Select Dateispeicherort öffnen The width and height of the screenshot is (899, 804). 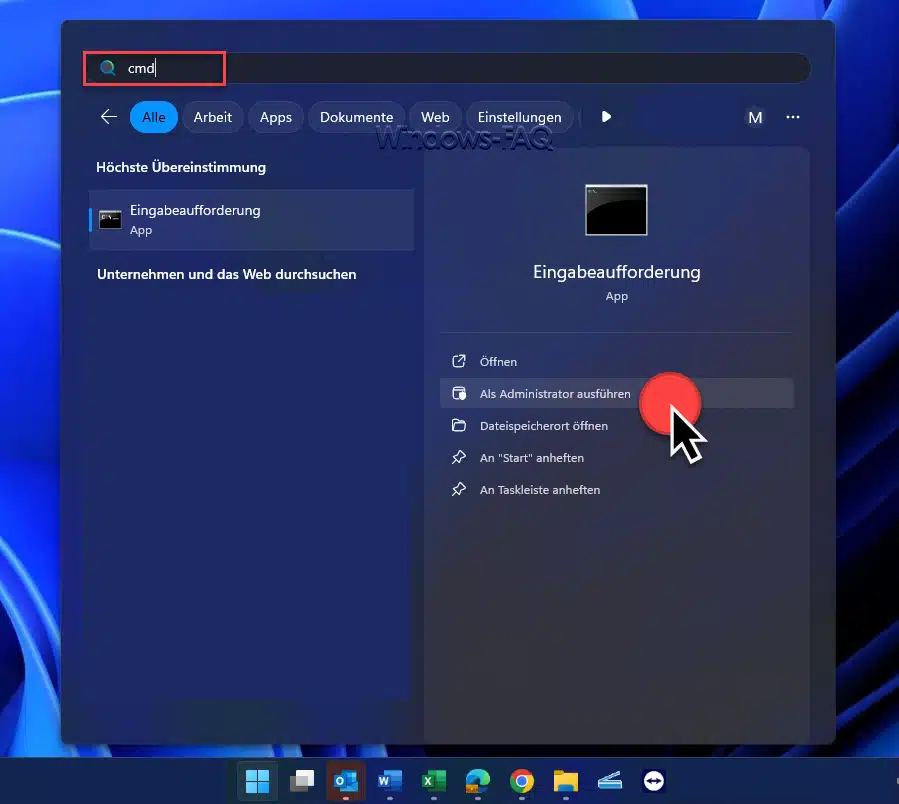(x=617, y=426)
